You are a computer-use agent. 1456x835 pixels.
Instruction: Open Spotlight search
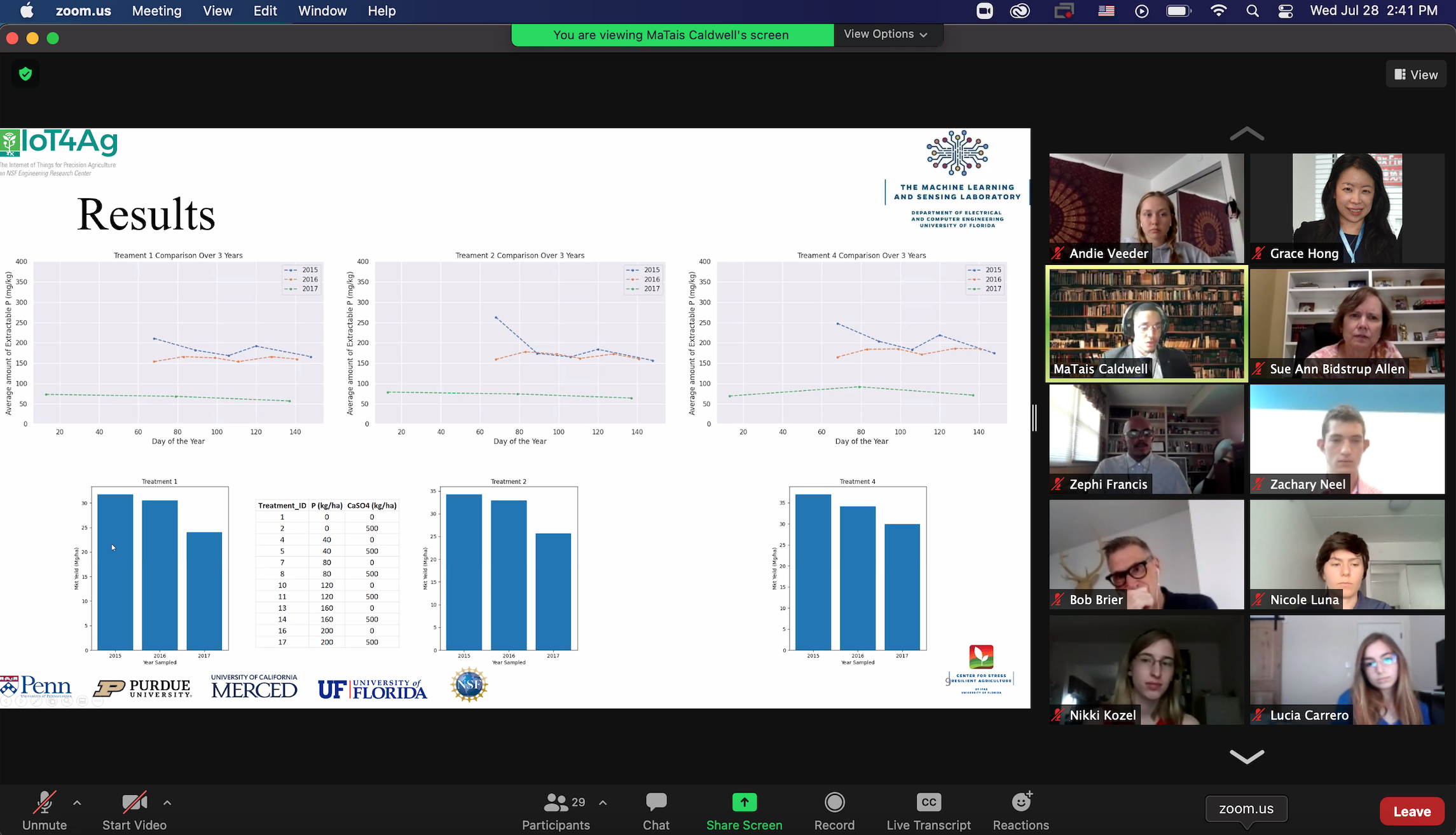[1253, 11]
